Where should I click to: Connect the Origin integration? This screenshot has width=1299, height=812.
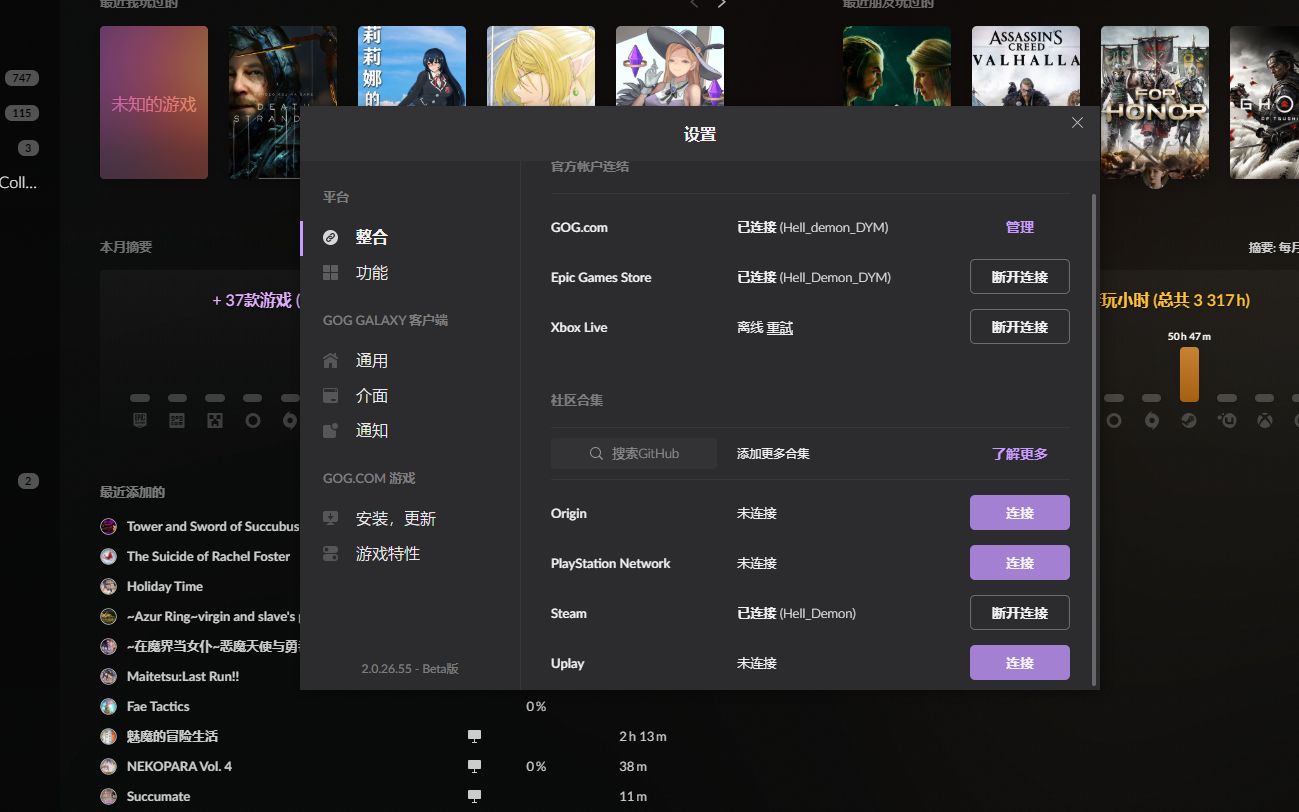coord(1019,513)
